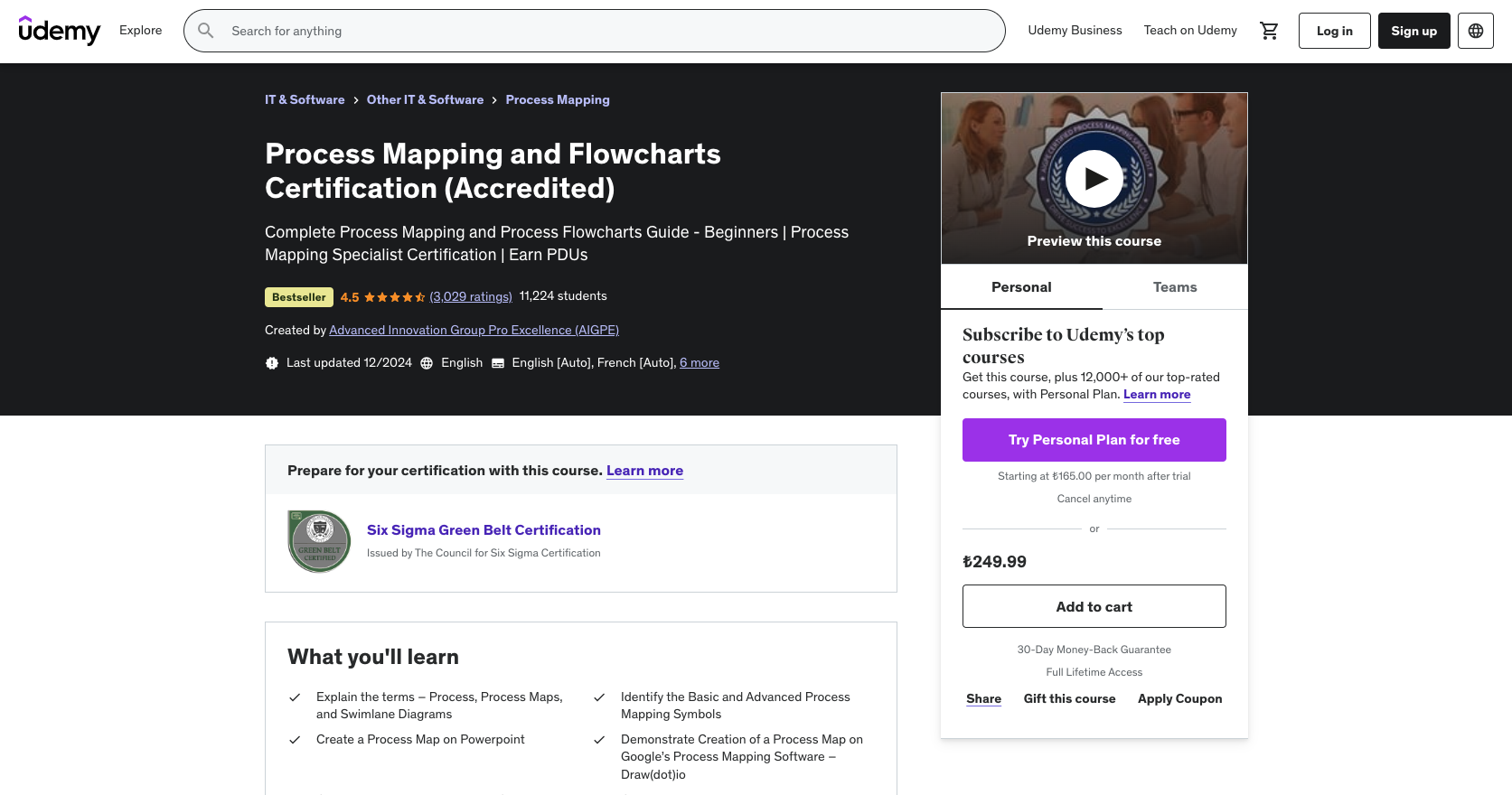This screenshot has height=795, width=1512.
Task: Focus the Search for anything field
Action: pos(606,31)
